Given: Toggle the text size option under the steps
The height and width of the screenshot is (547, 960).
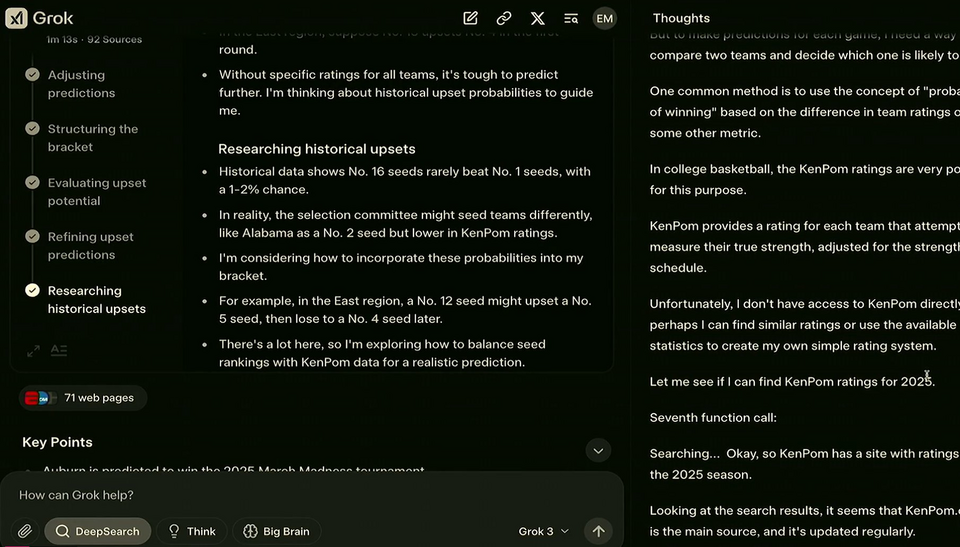Looking at the screenshot, I should 59,350.
